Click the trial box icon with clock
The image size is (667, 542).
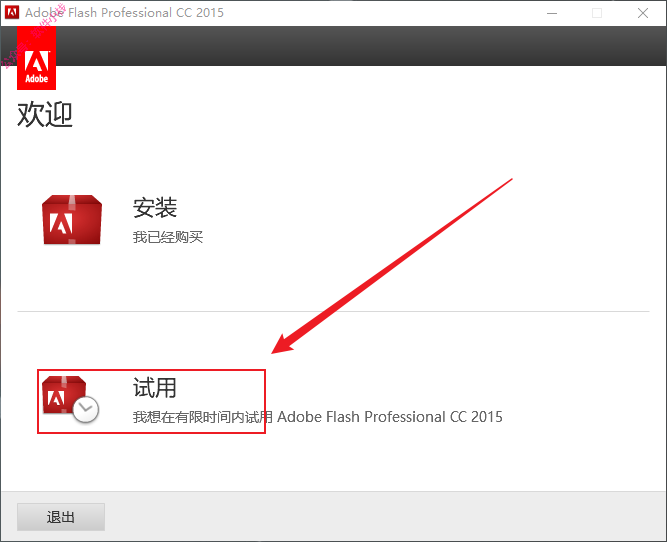pyautogui.click(x=70, y=399)
